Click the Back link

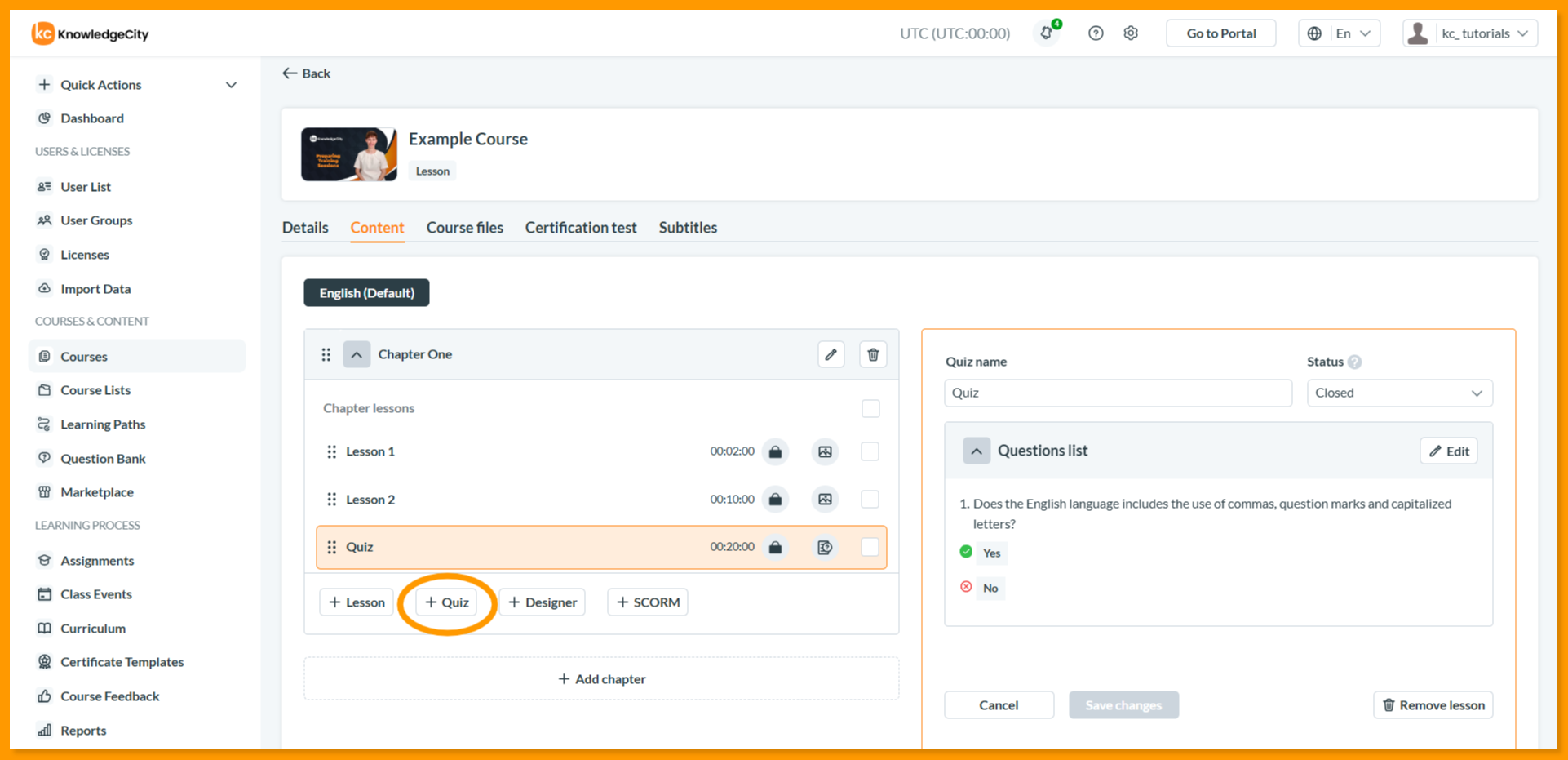tap(307, 73)
